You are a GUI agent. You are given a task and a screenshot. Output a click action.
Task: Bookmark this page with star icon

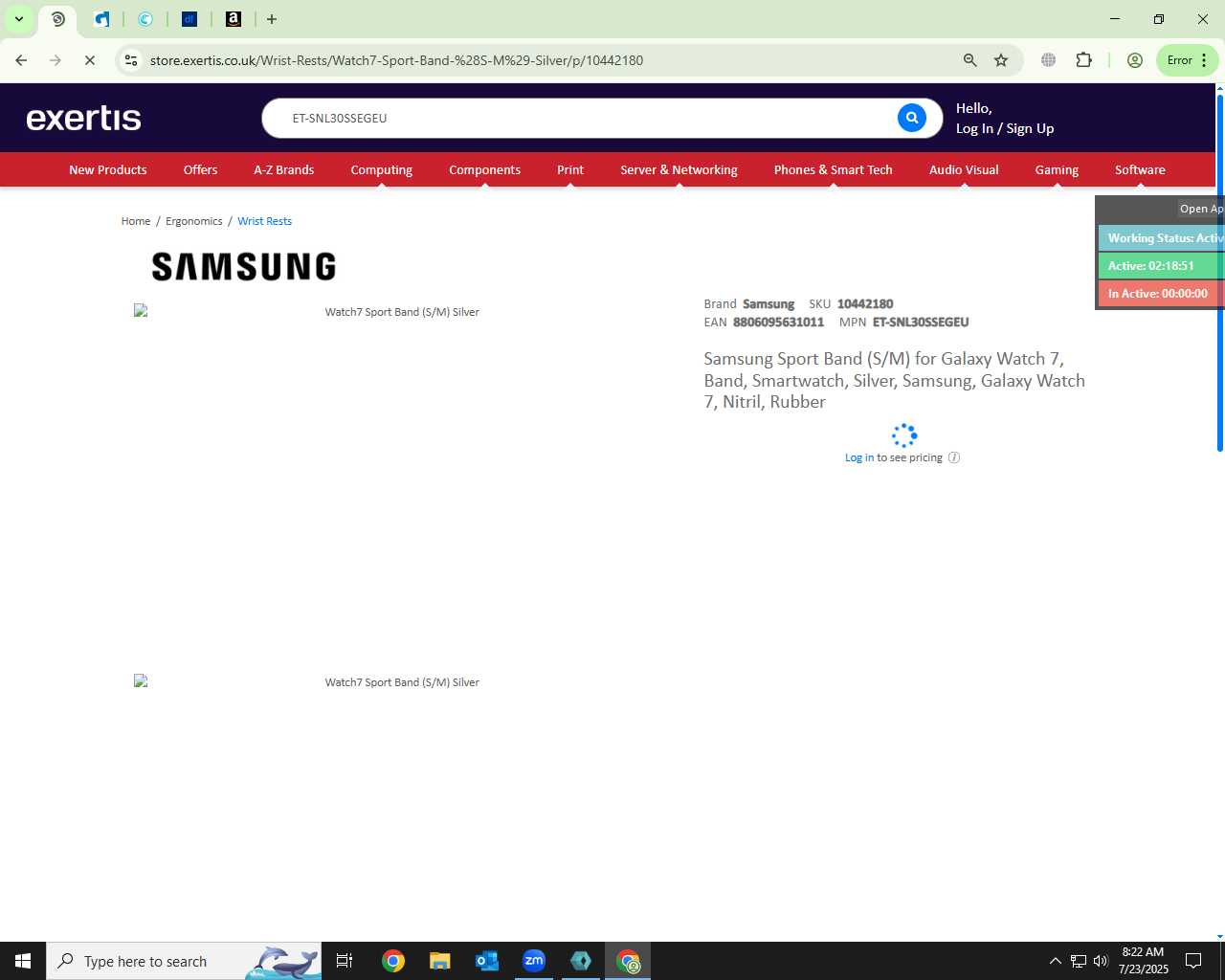coord(1001,60)
